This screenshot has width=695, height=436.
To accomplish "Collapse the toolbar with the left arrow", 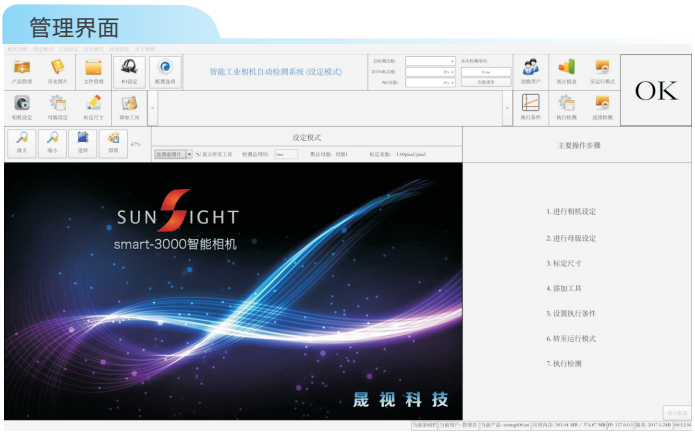I will pos(152,107).
